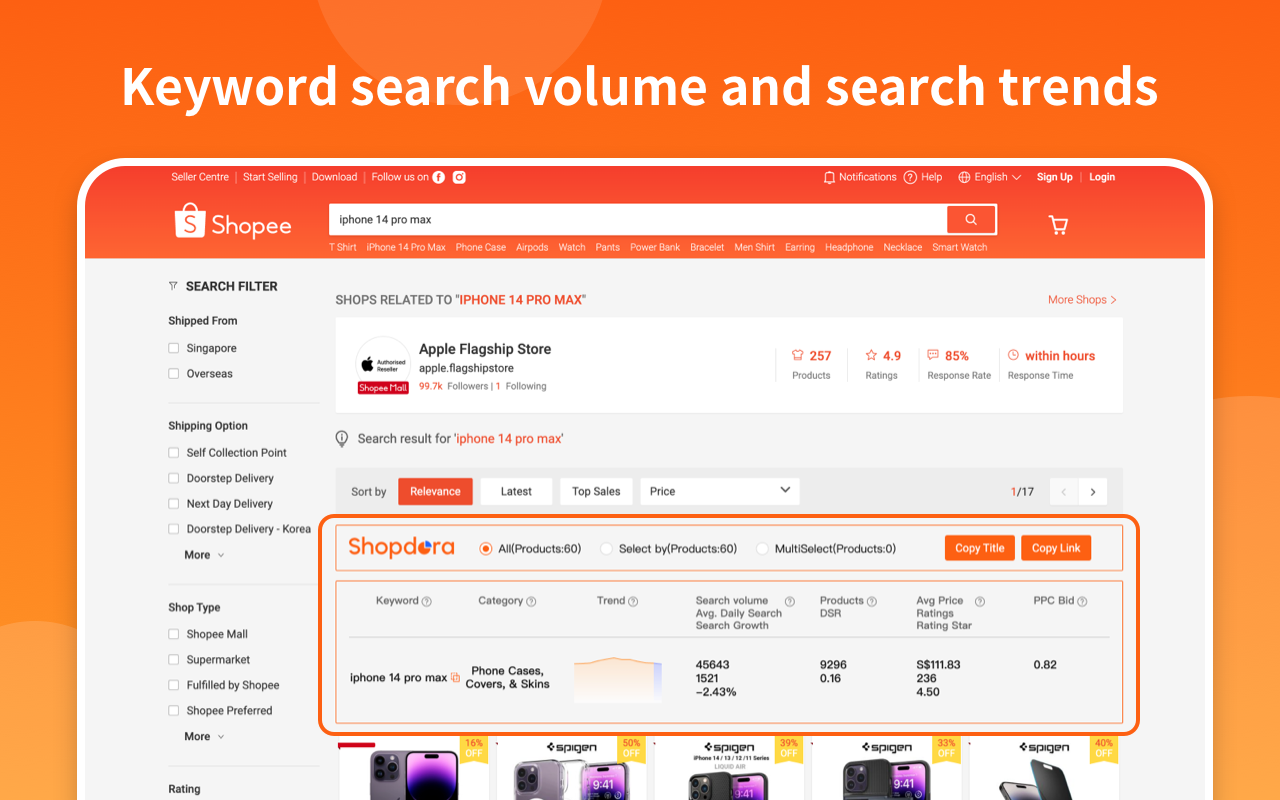Expand More under Shipping Option
1280x800 pixels.
click(197, 554)
